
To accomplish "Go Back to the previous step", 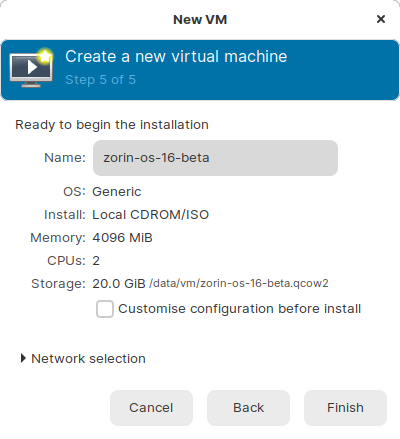I will 248,408.
